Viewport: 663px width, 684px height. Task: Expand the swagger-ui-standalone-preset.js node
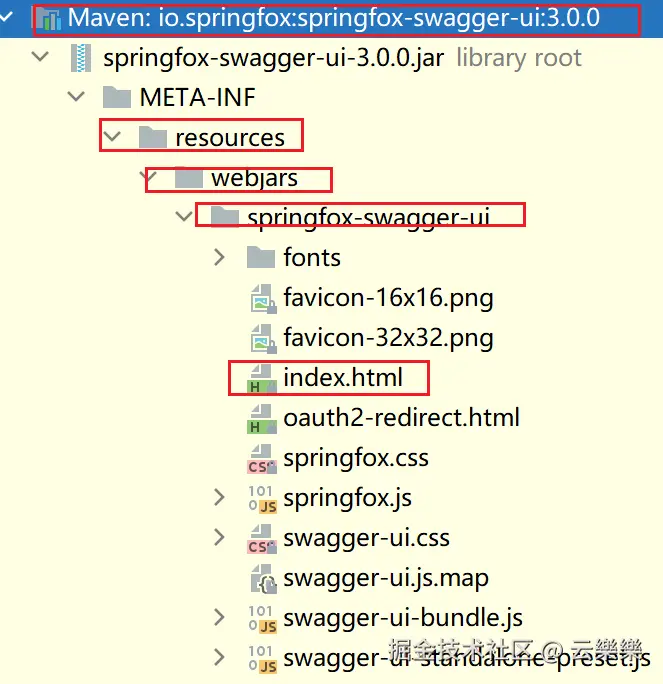pyautogui.click(x=219, y=657)
